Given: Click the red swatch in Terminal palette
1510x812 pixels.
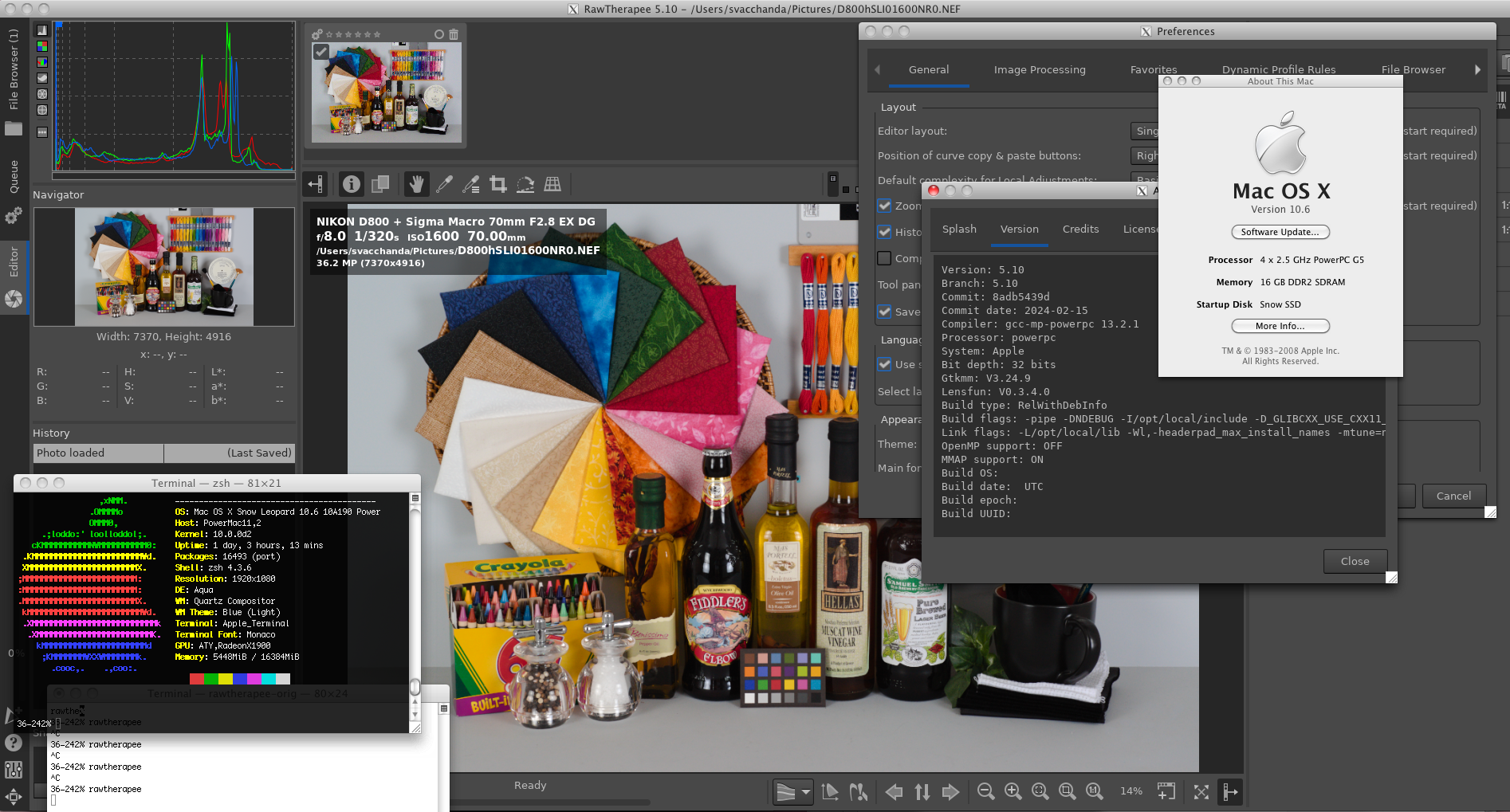Looking at the screenshot, I should click(x=197, y=679).
